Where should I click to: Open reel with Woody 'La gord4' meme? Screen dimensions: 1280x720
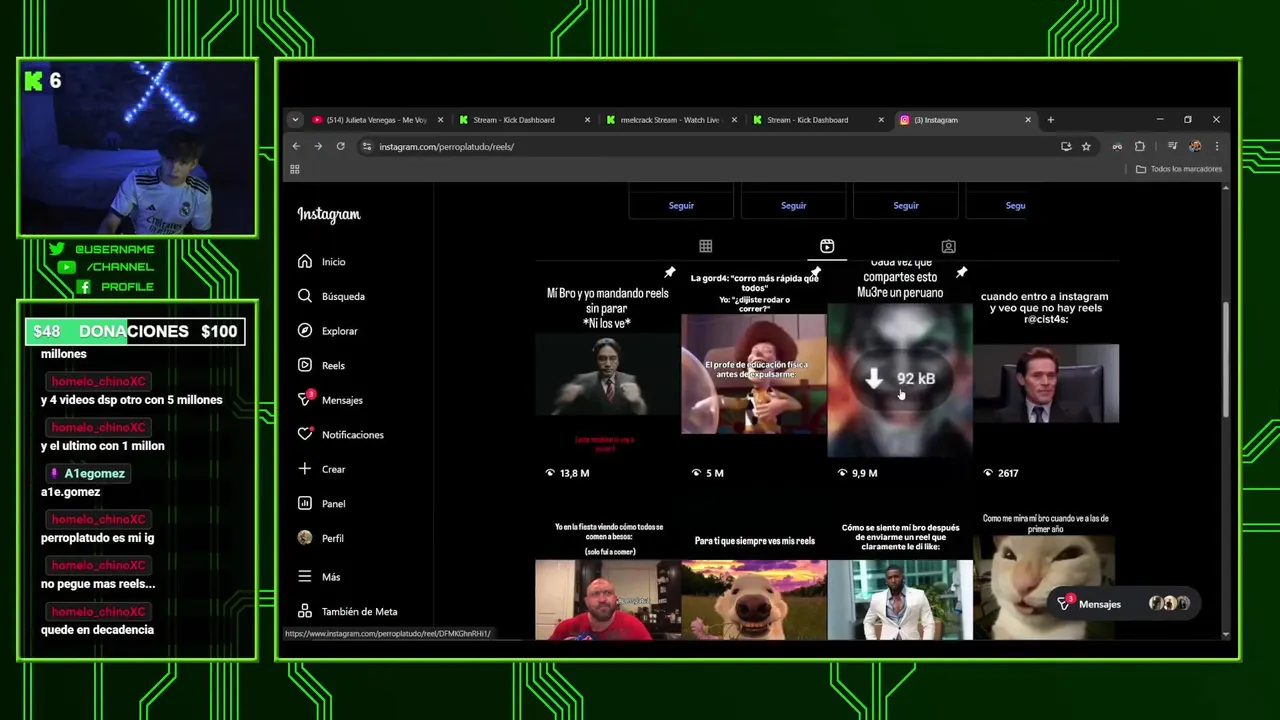[754, 374]
